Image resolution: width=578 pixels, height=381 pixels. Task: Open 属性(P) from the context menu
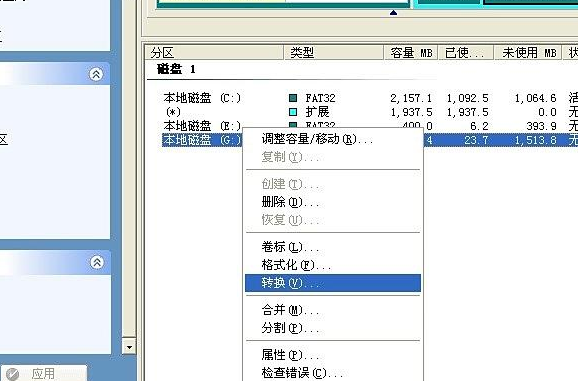coord(333,355)
